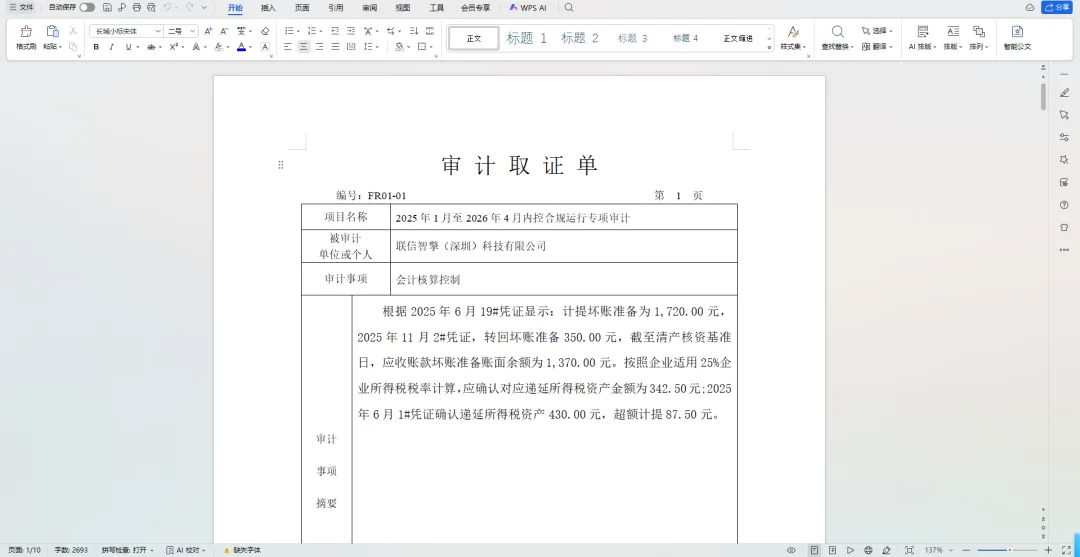Image resolution: width=1080 pixels, height=557 pixels.
Task: Click the zoom slider in status bar
Action: 1009,550
